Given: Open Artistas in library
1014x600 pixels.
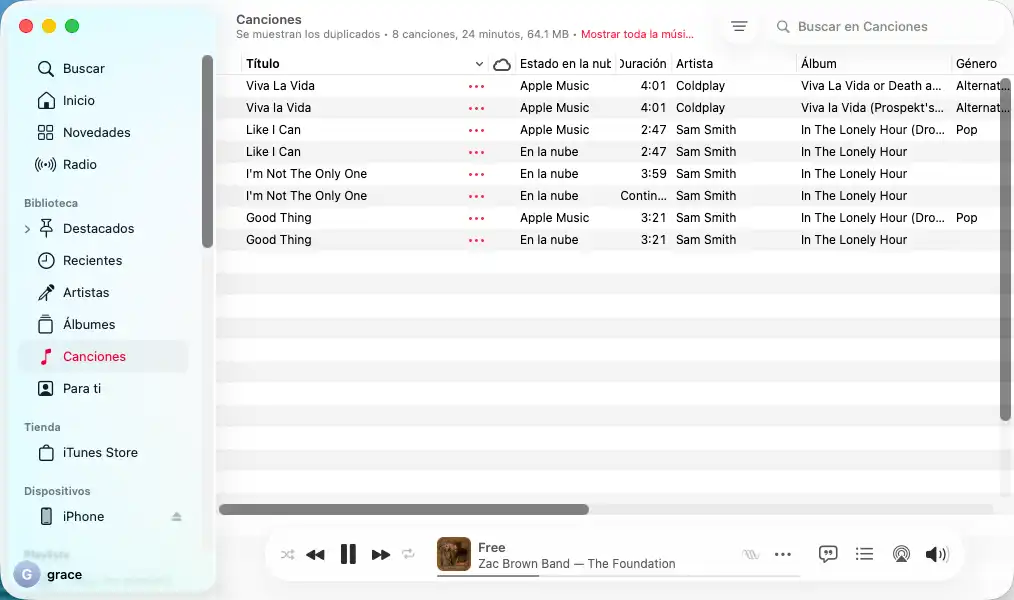Looking at the screenshot, I should (x=74, y=293).
